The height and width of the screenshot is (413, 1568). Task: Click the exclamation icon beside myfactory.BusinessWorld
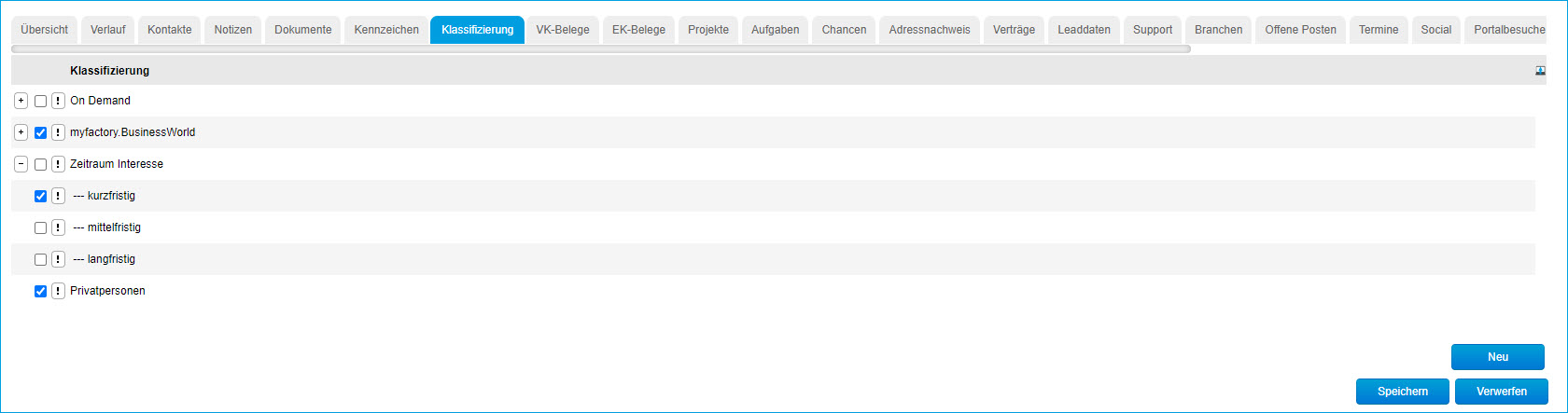(x=58, y=132)
